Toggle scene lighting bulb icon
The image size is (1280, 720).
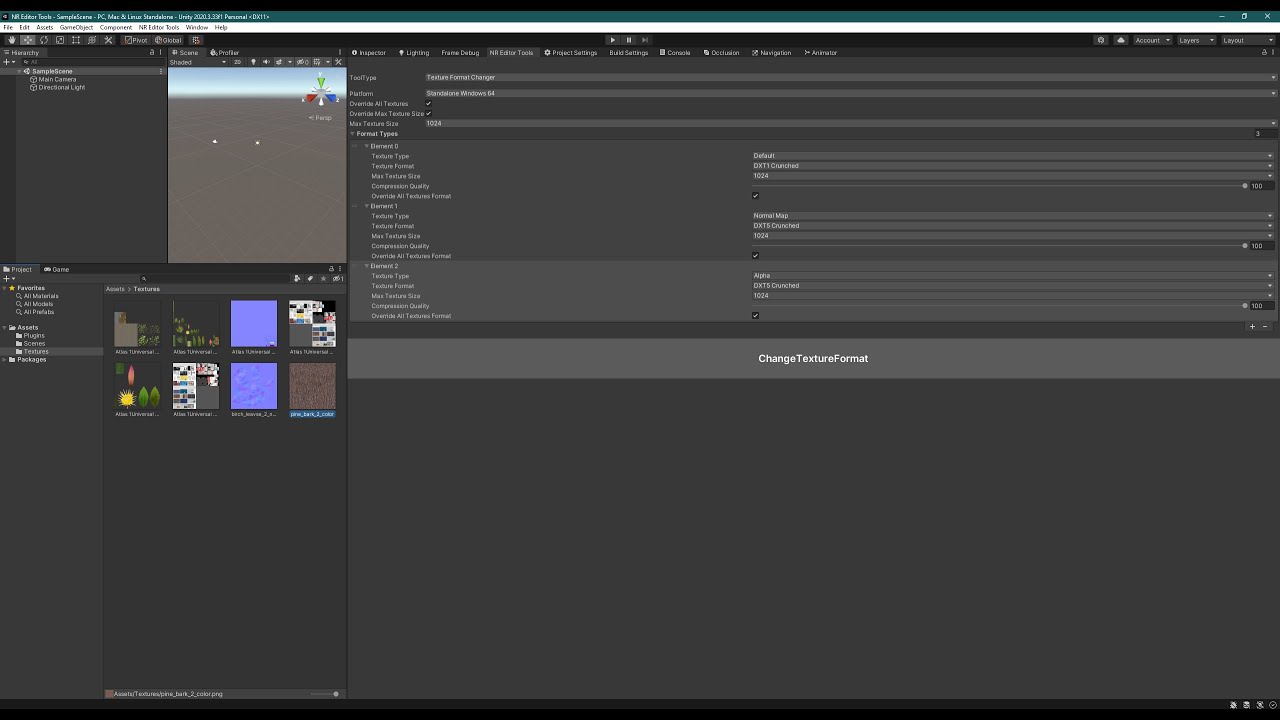coord(253,62)
